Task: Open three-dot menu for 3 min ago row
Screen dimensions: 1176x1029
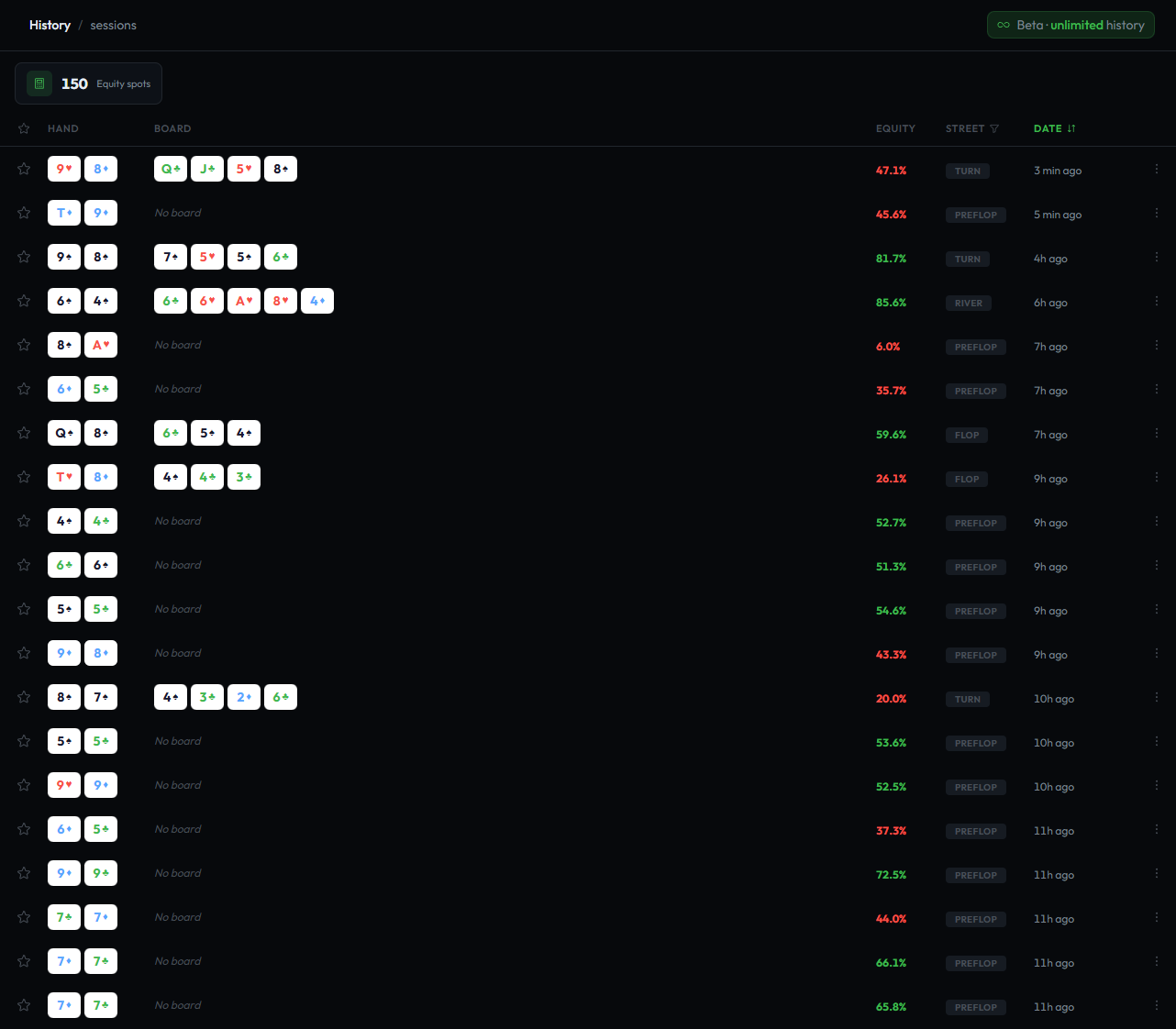Action: pos(1156,169)
